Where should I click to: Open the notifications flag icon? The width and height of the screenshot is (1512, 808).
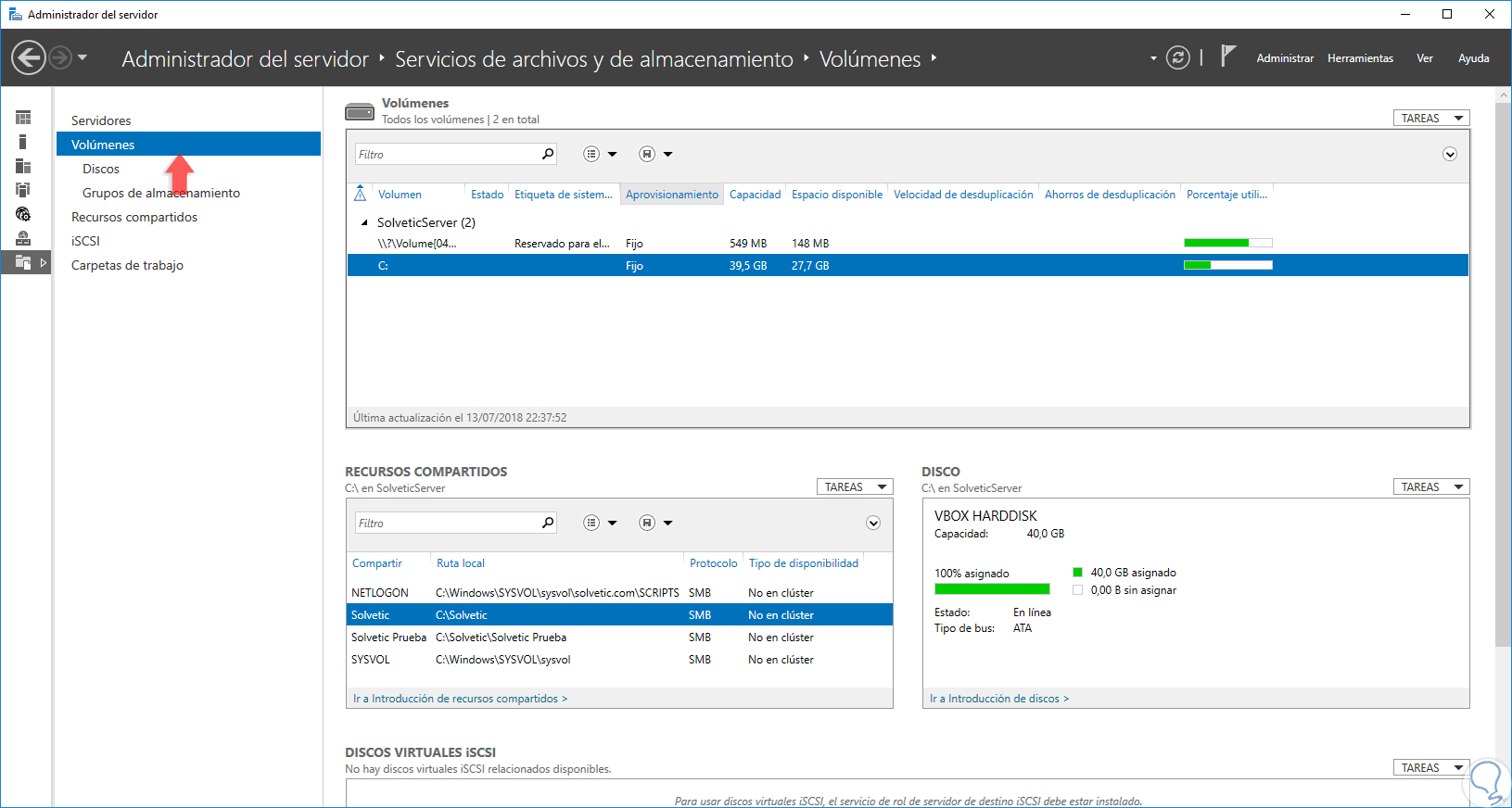click(x=1228, y=57)
